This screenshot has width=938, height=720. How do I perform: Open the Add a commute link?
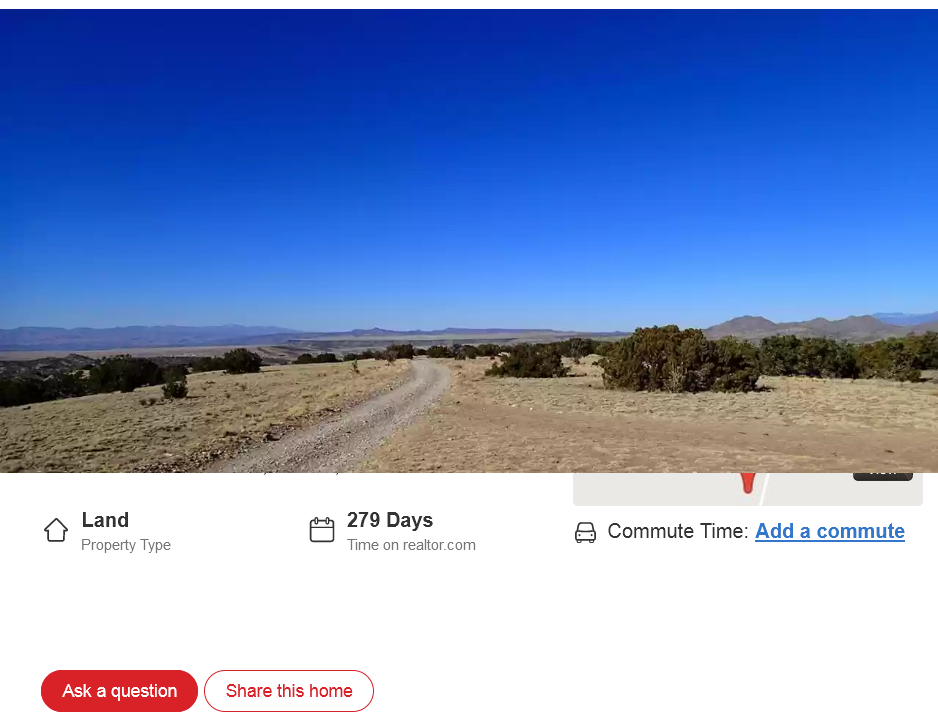coord(830,531)
